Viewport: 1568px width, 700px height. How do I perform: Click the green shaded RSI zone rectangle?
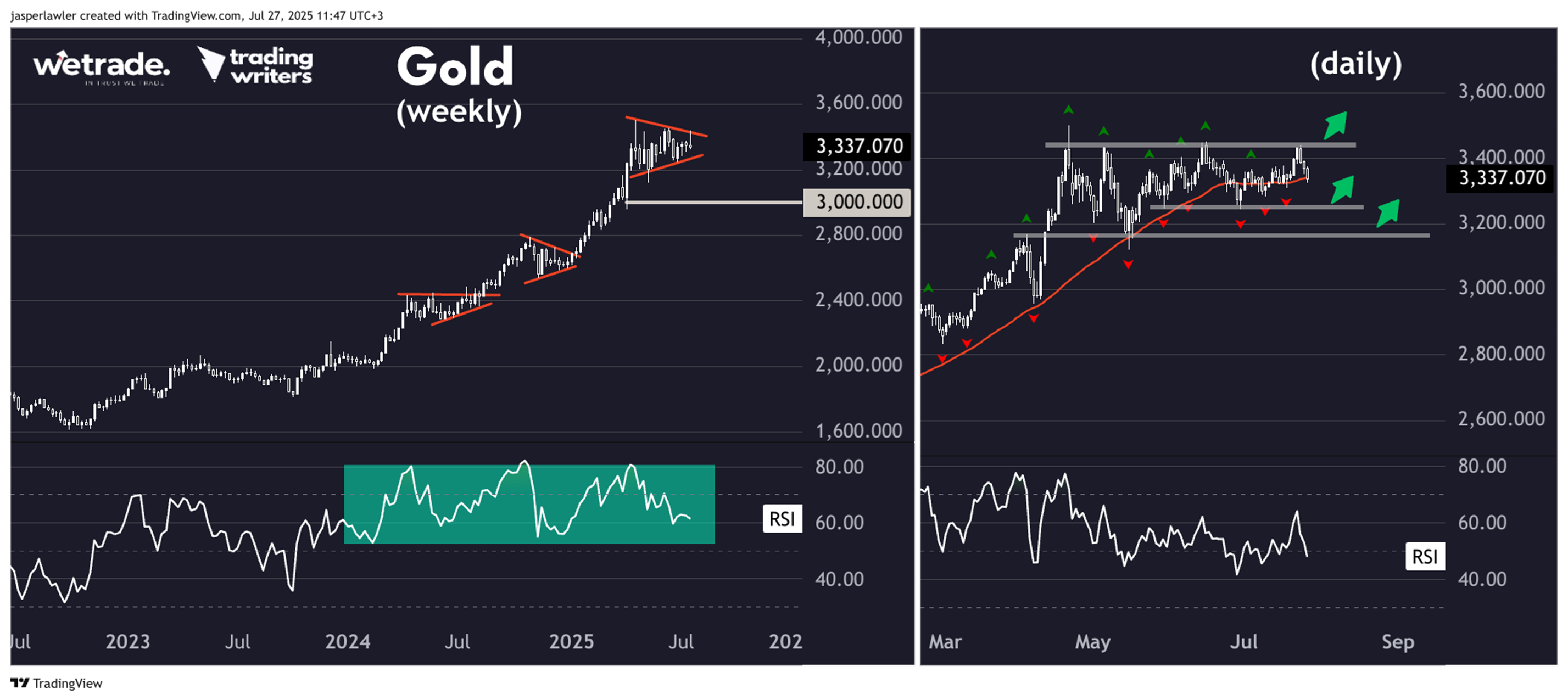tap(528, 504)
